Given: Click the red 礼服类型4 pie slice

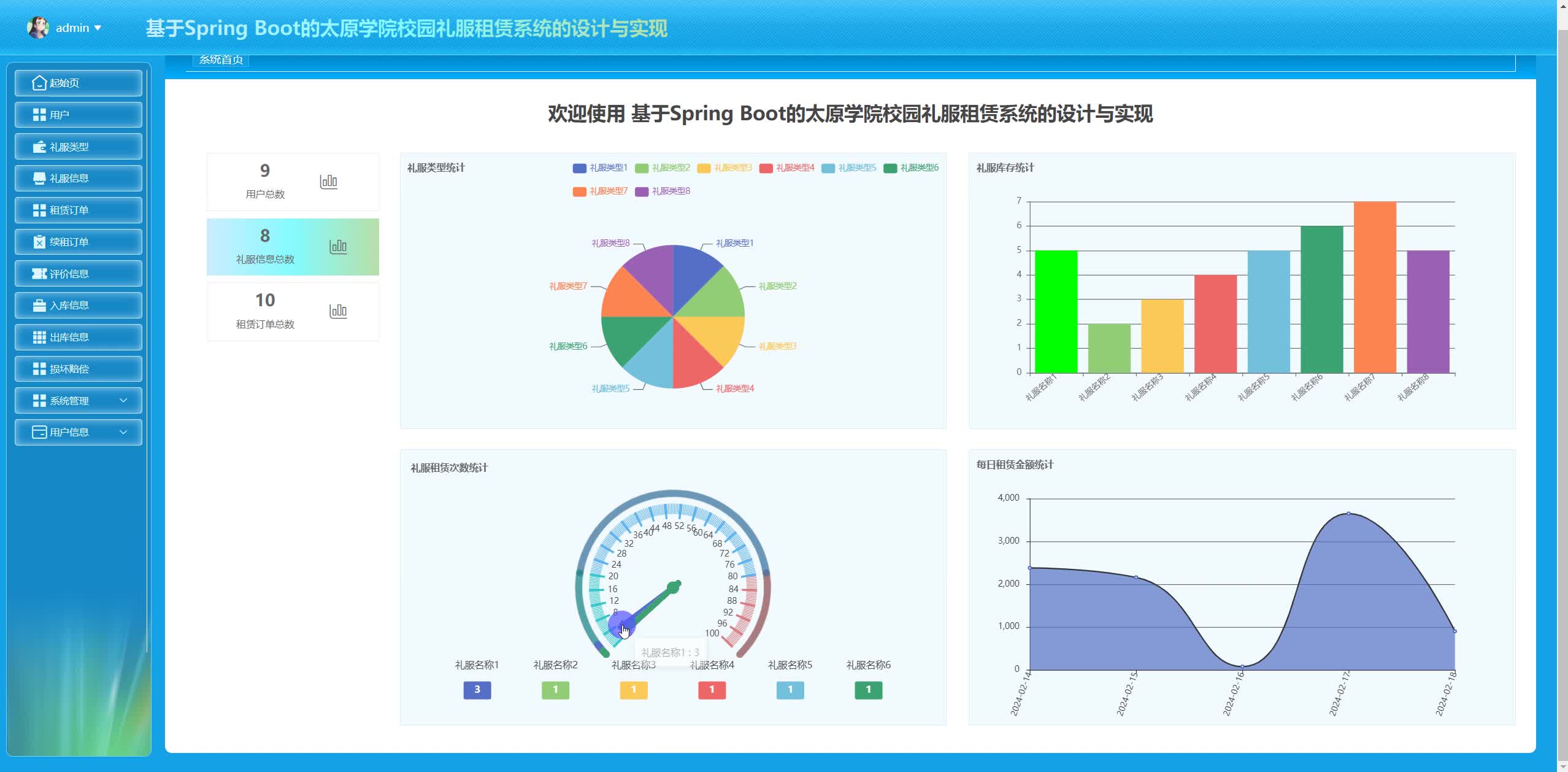Looking at the screenshot, I should (x=695, y=356).
